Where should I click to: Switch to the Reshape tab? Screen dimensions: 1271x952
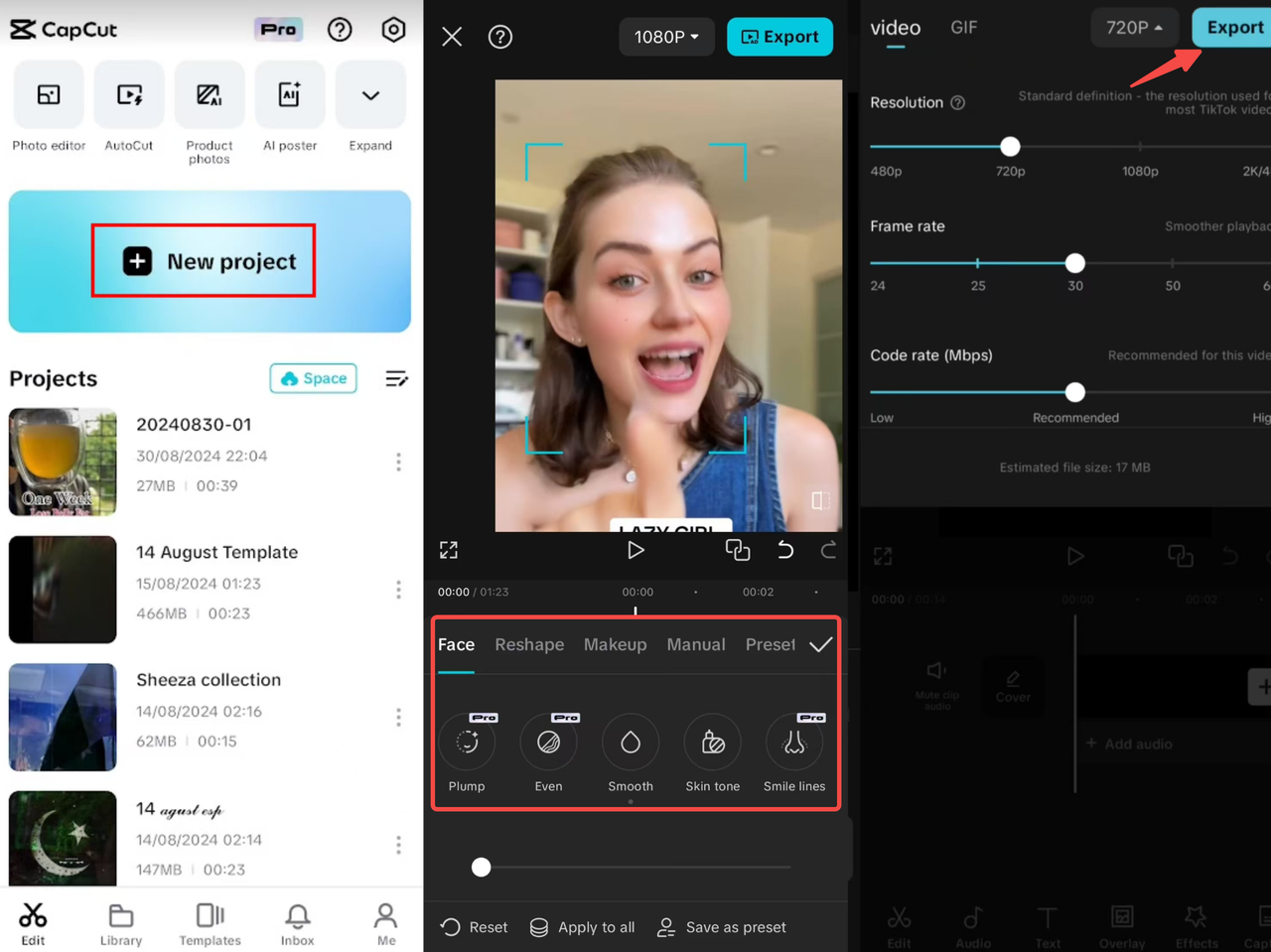click(x=529, y=644)
